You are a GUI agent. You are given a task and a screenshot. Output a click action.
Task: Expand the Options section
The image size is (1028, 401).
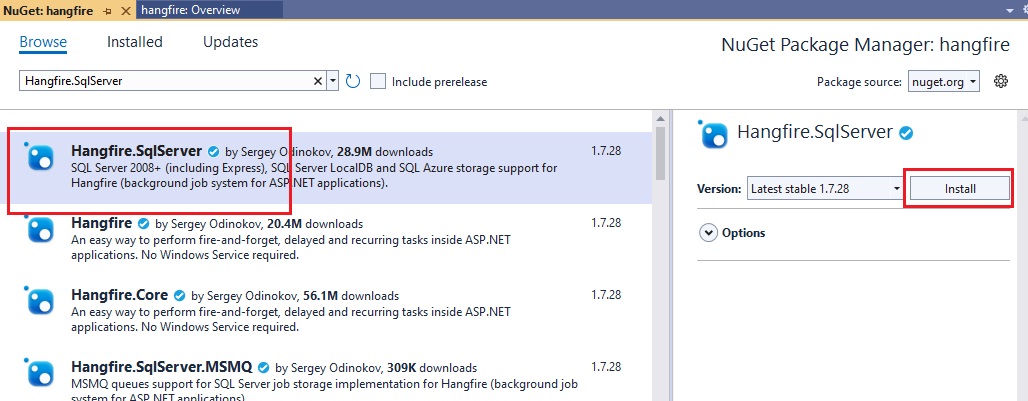pos(708,233)
